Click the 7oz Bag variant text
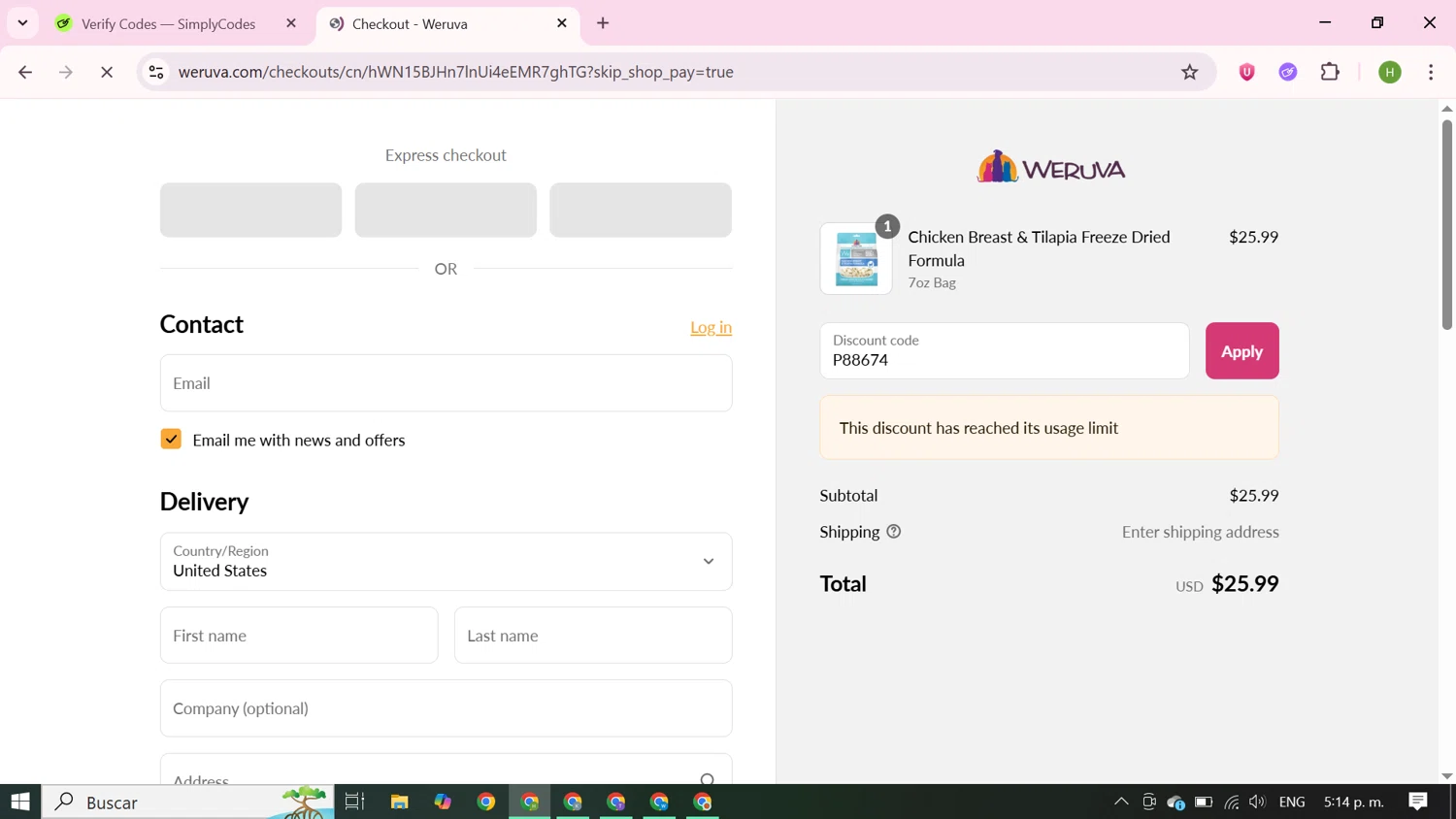Viewport: 1456px width, 819px height. pyautogui.click(x=932, y=282)
